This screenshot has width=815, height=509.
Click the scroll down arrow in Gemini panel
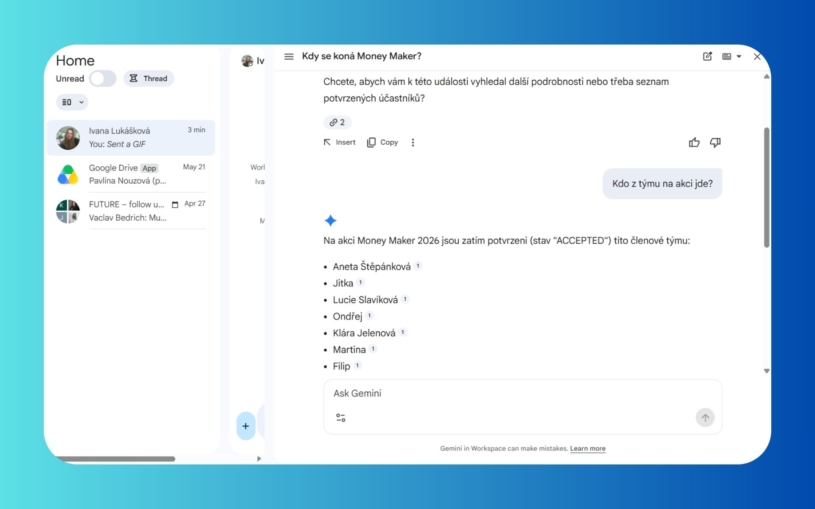766,371
